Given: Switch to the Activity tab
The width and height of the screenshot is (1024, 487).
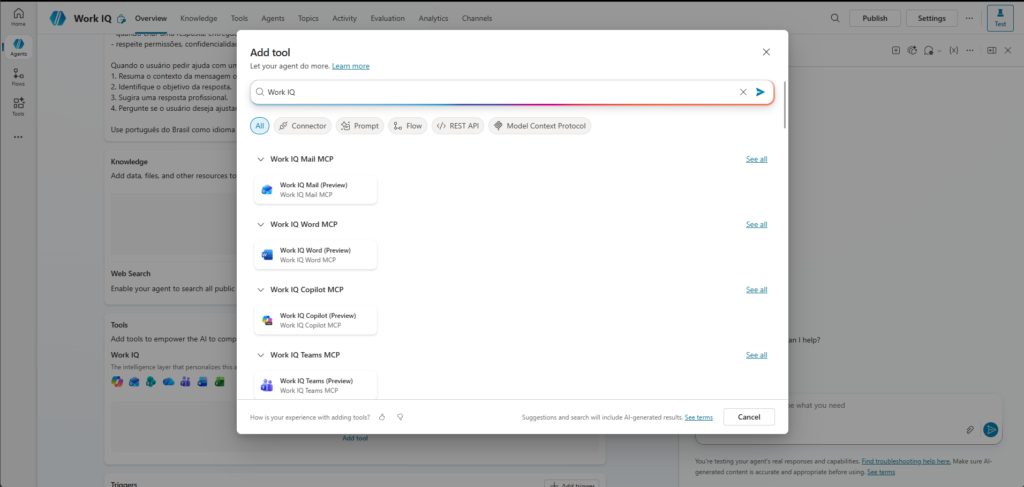Looking at the screenshot, I should click(x=344, y=18).
